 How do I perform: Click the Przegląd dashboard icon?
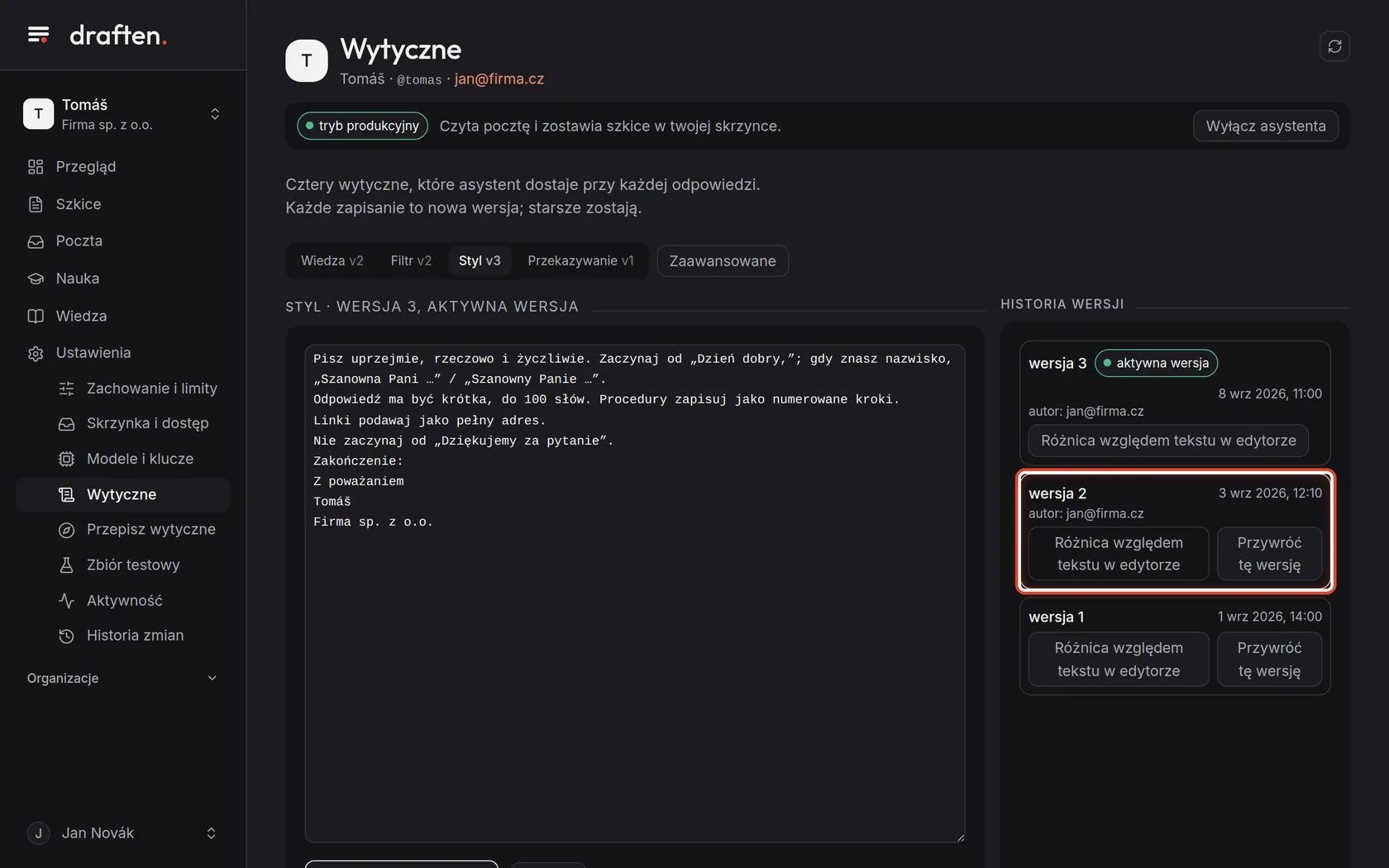(36, 167)
